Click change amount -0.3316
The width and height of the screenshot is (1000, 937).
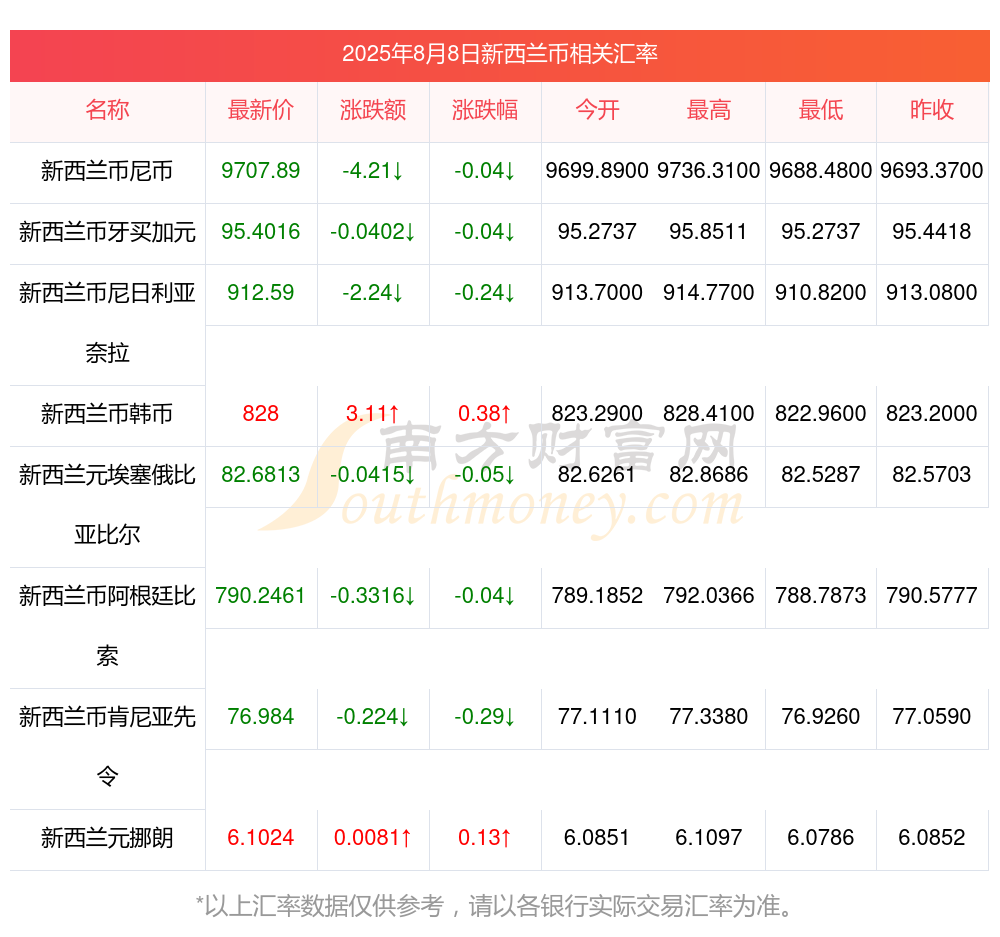point(372,595)
